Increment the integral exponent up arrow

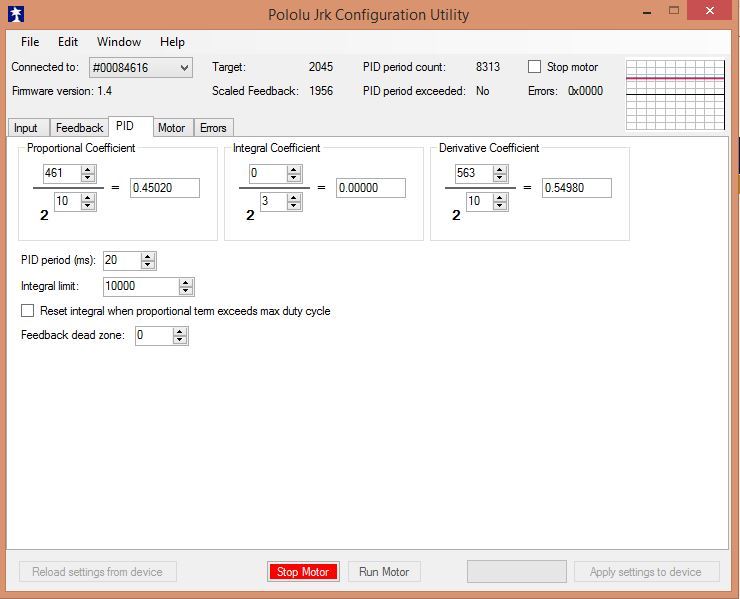point(294,198)
